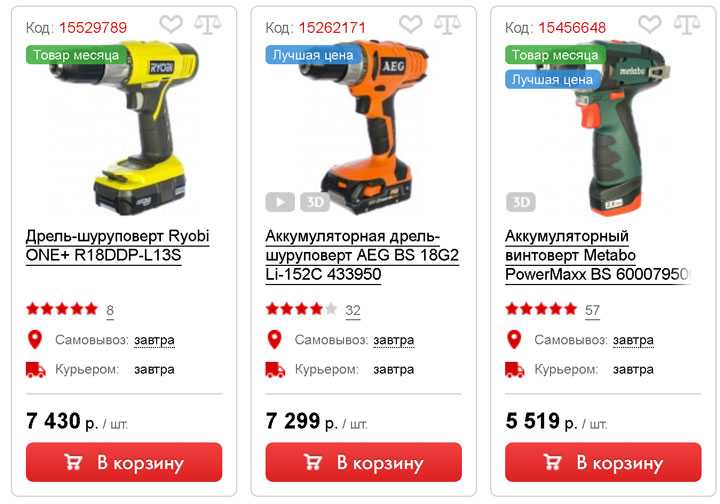720x504 pixels.
Task: Add AEG drill priced 7 299 to cart
Action: pyautogui.click(x=364, y=462)
